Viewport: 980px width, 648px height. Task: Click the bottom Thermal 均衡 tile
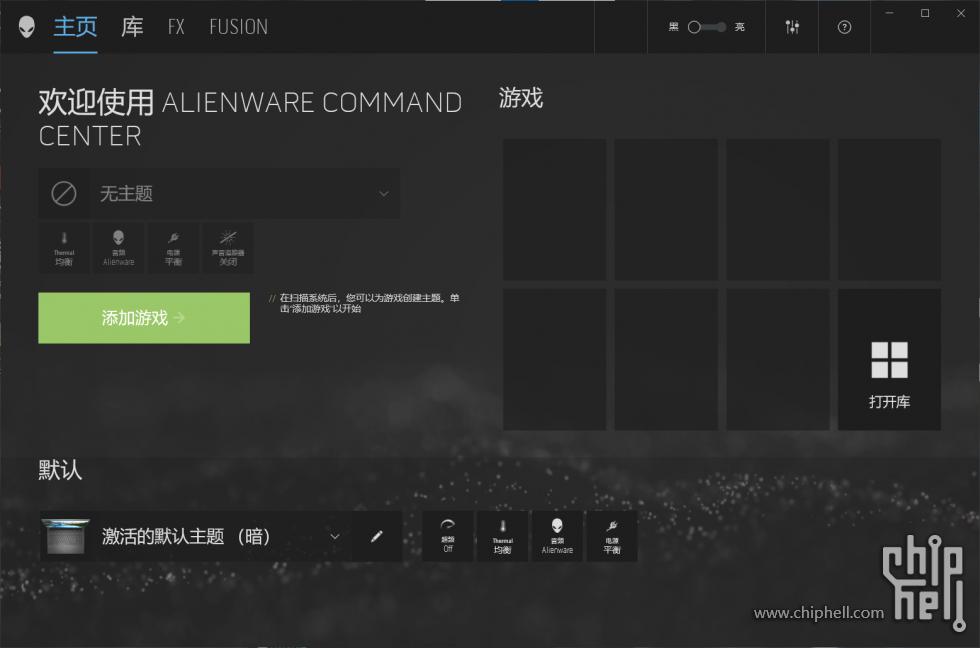point(502,536)
